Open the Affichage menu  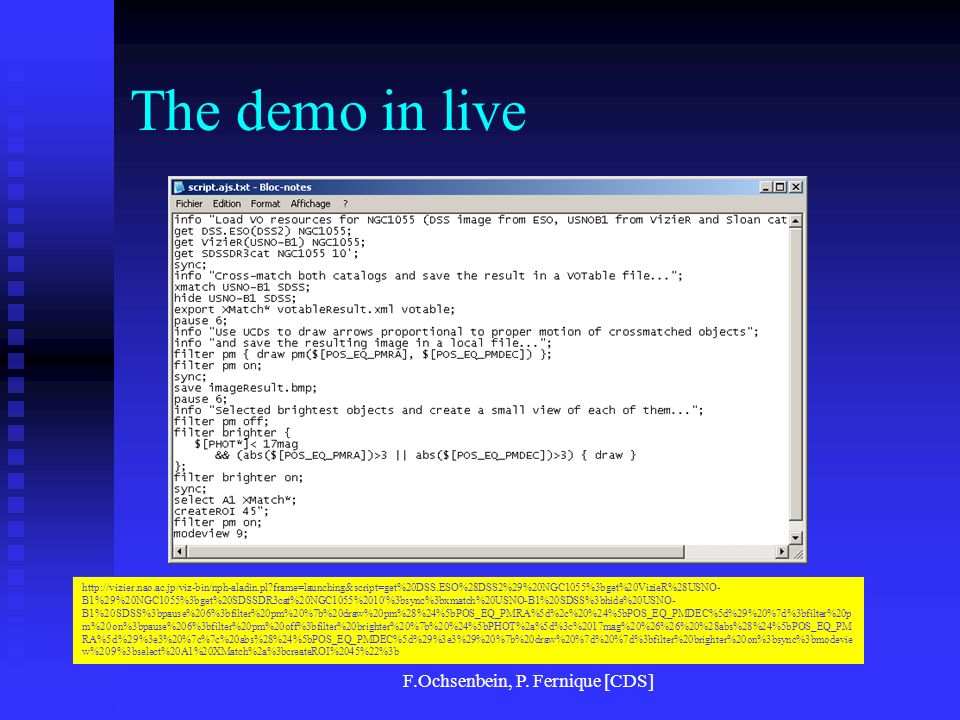(x=310, y=204)
